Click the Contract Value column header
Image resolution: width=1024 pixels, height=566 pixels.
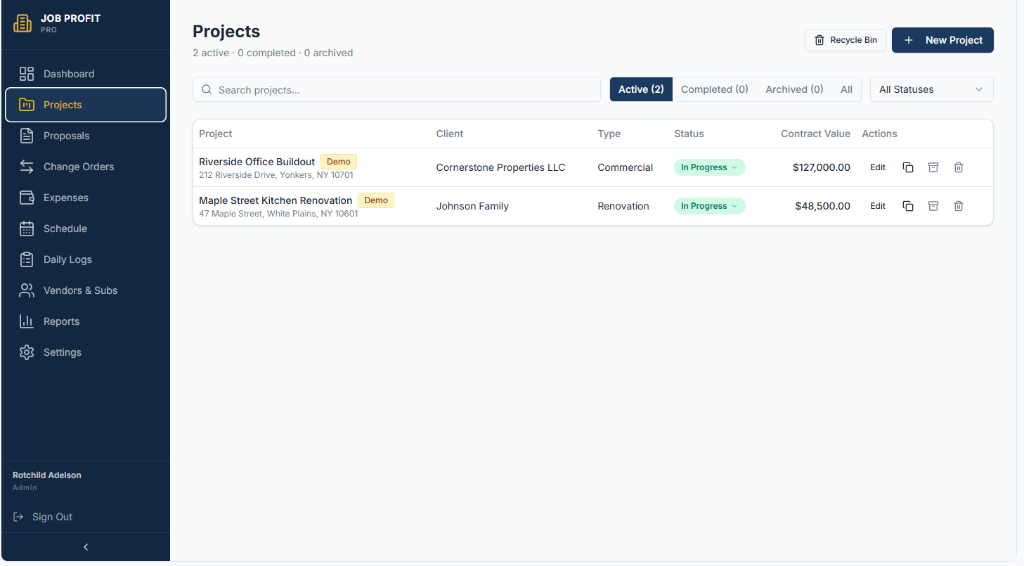point(815,134)
